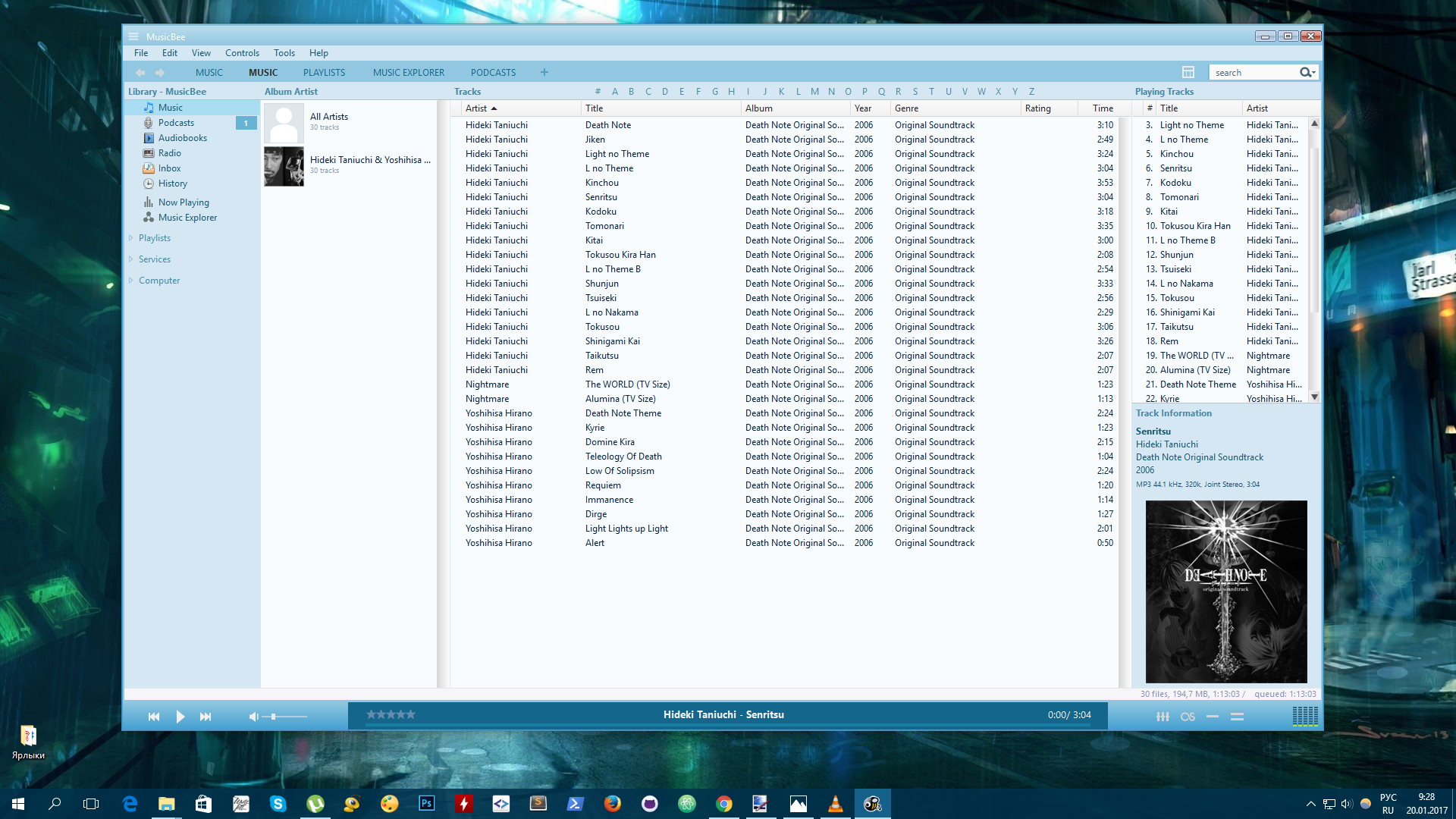
Task: Sort tracks by Year column header
Action: pyautogui.click(x=870, y=108)
